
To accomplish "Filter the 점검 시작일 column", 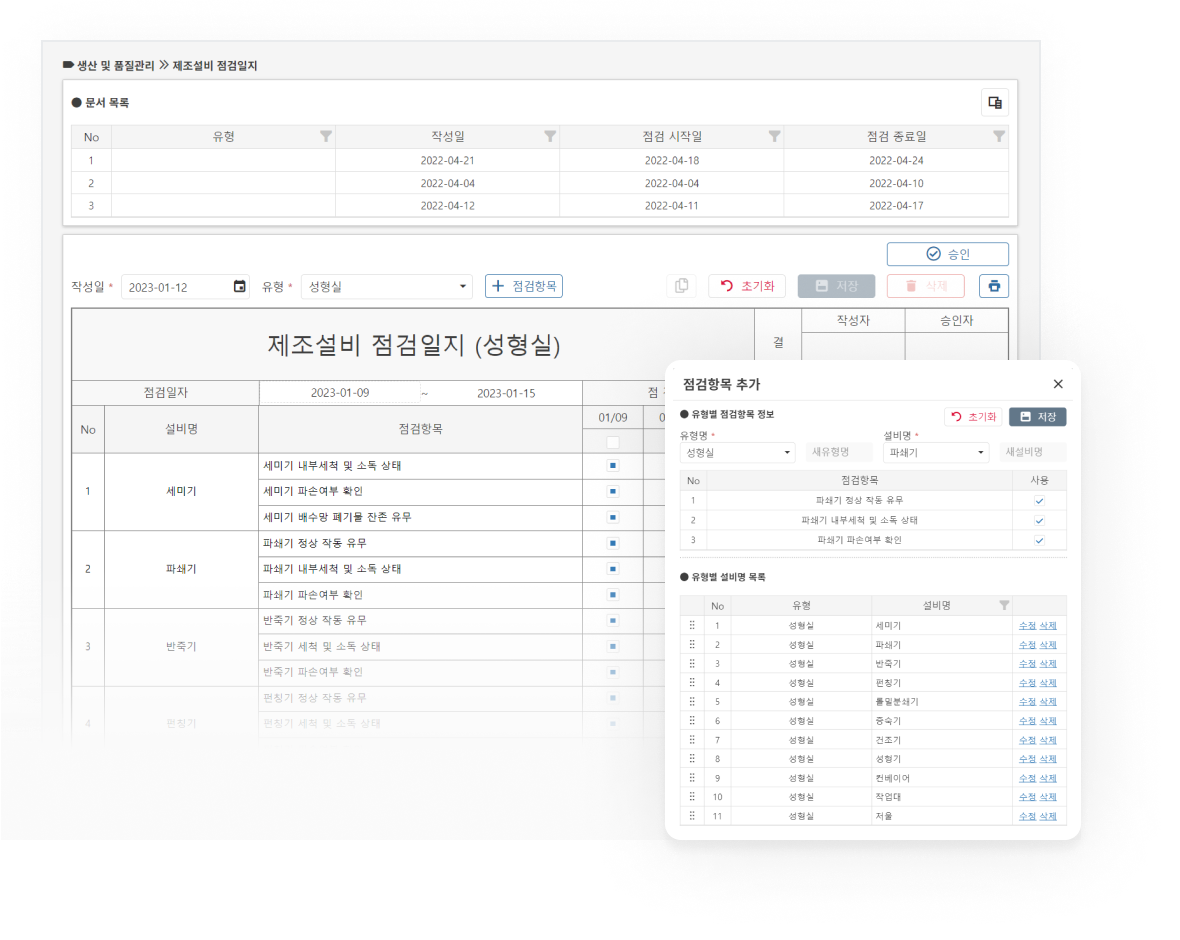I will [x=774, y=136].
